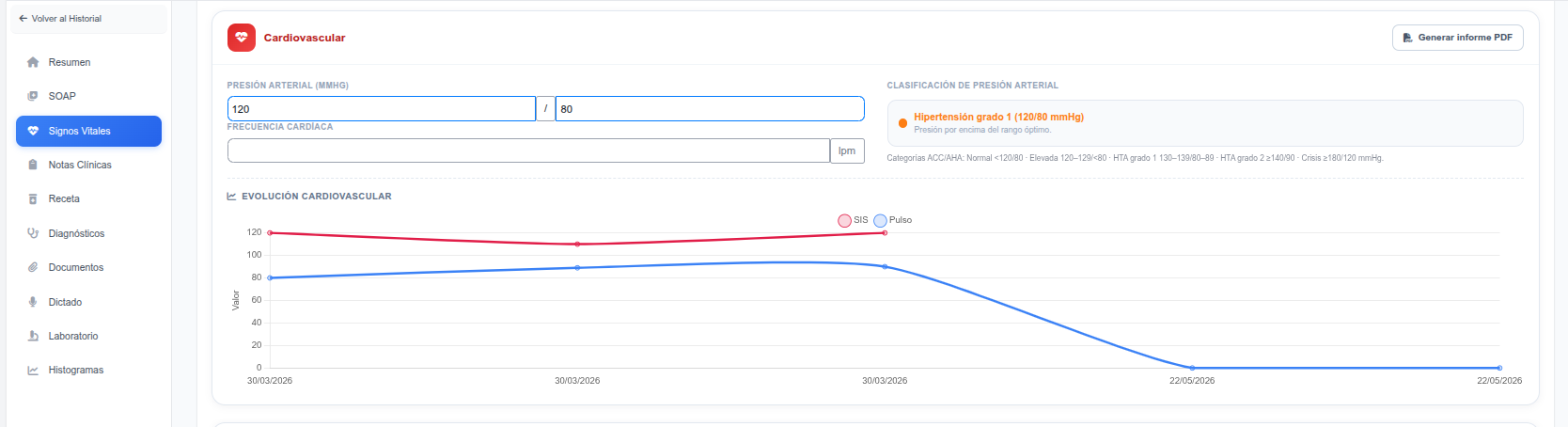Focus the systolic pressure field showing 120
Viewport: 1568px width, 427px height.
382,109
